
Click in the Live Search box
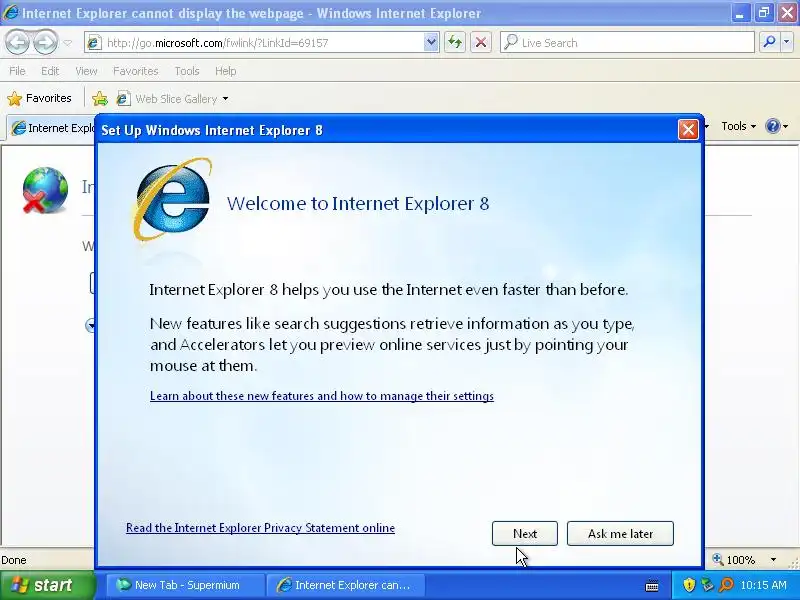tap(627, 43)
